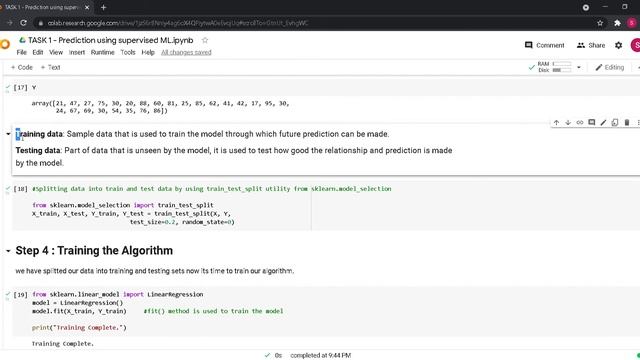This screenshot has width=640, height=360.
Task: Click the Colab logo
Action: point(5,44)
